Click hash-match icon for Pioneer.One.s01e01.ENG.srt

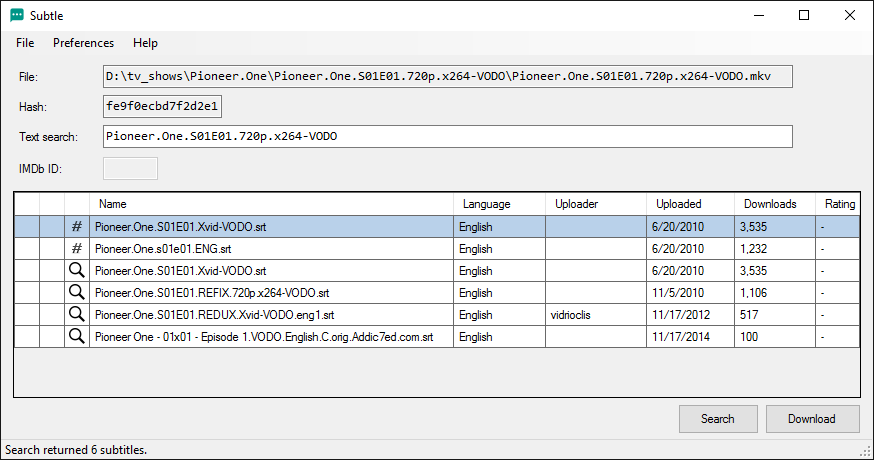[x=76, y=249]
